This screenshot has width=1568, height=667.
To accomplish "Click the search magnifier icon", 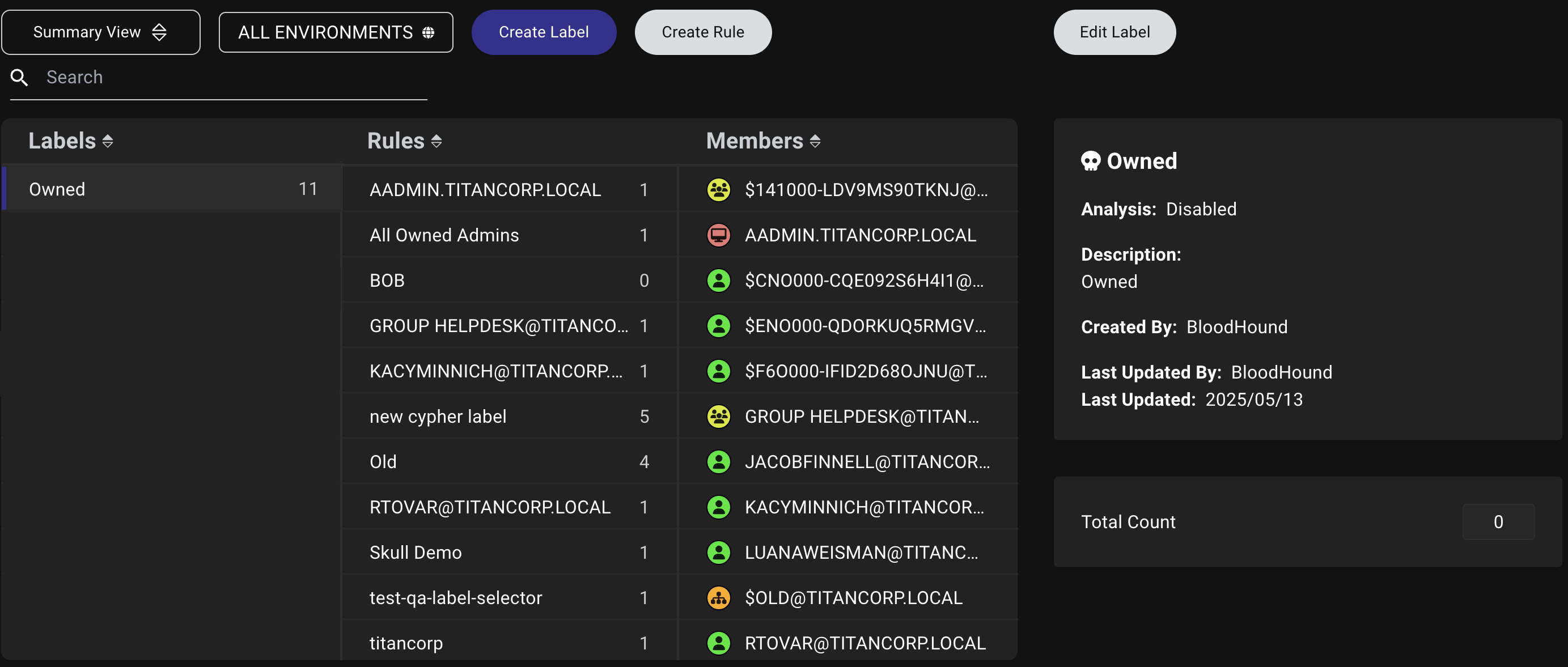I will pyautogui.click(x=19, y=77).
